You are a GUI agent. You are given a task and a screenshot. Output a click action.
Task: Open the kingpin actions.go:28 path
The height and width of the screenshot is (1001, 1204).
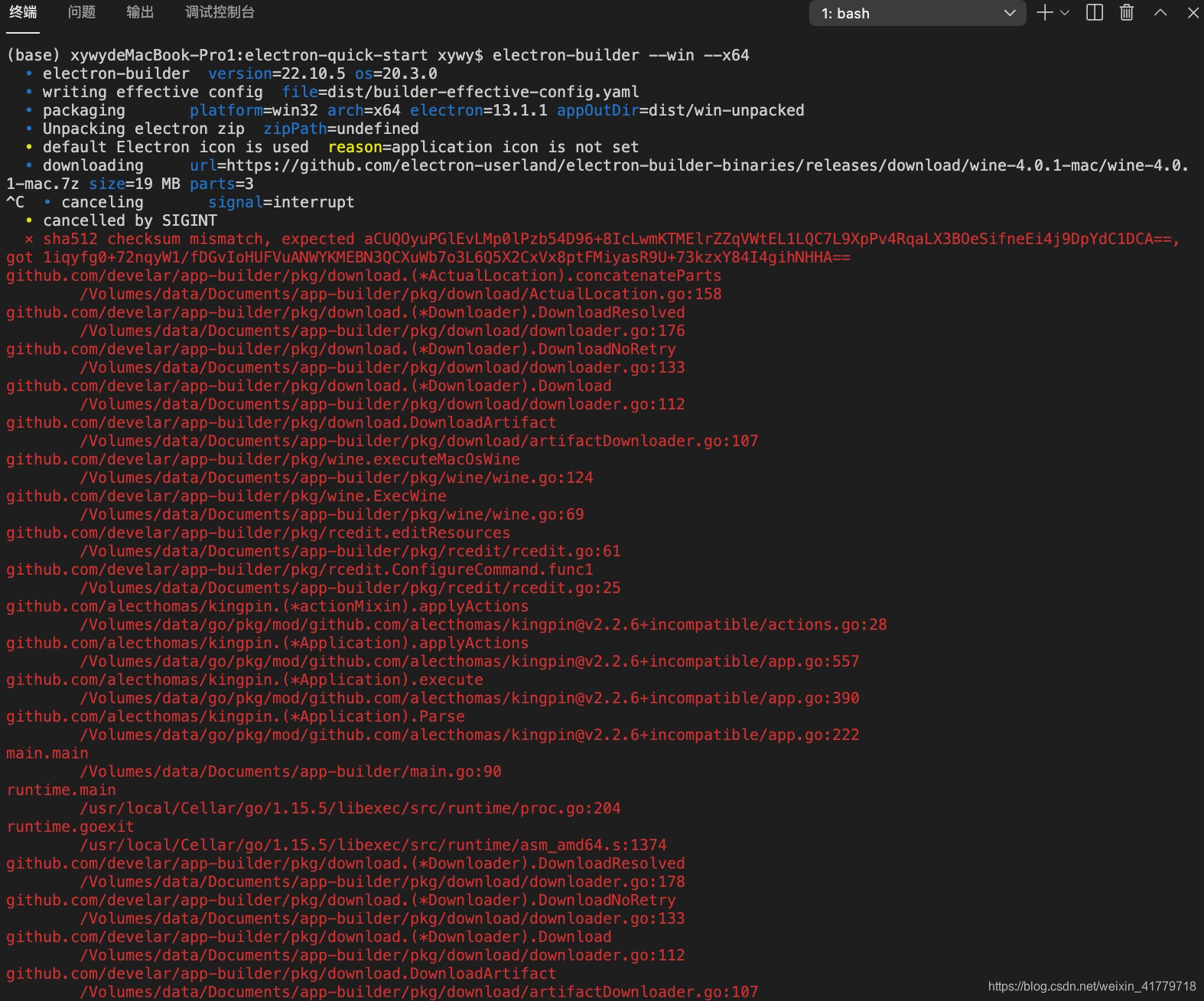483,624
